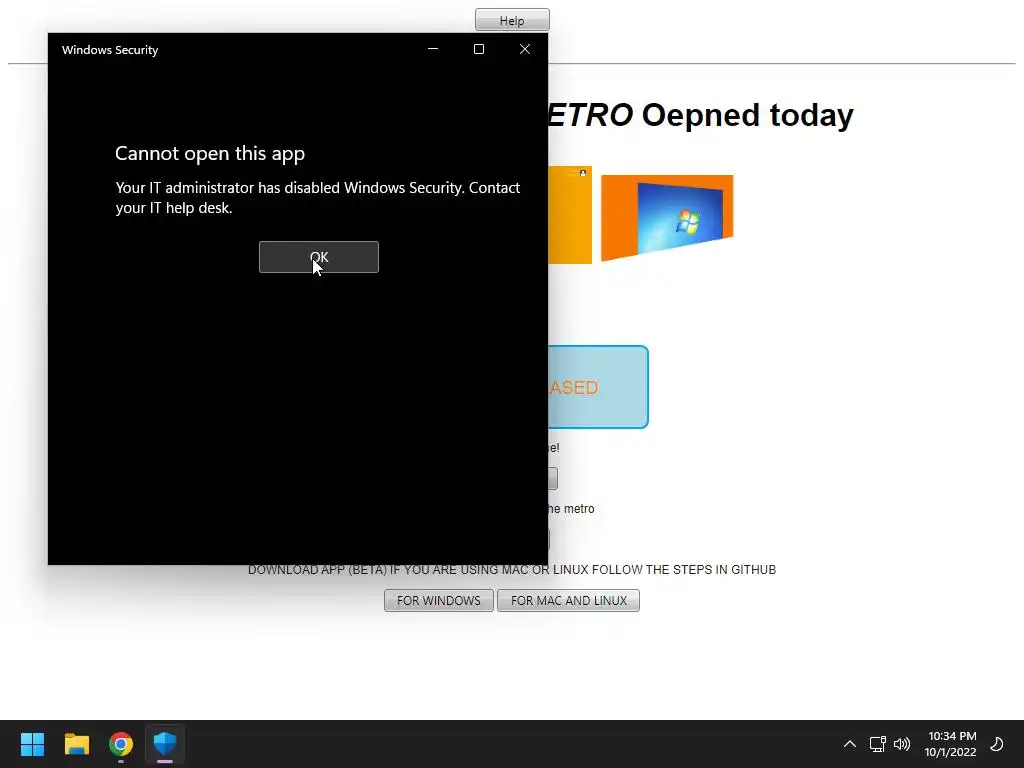Open the moon notification icon
The image size is (1024, 768).
pyautogui.click(x=997, y=744)
